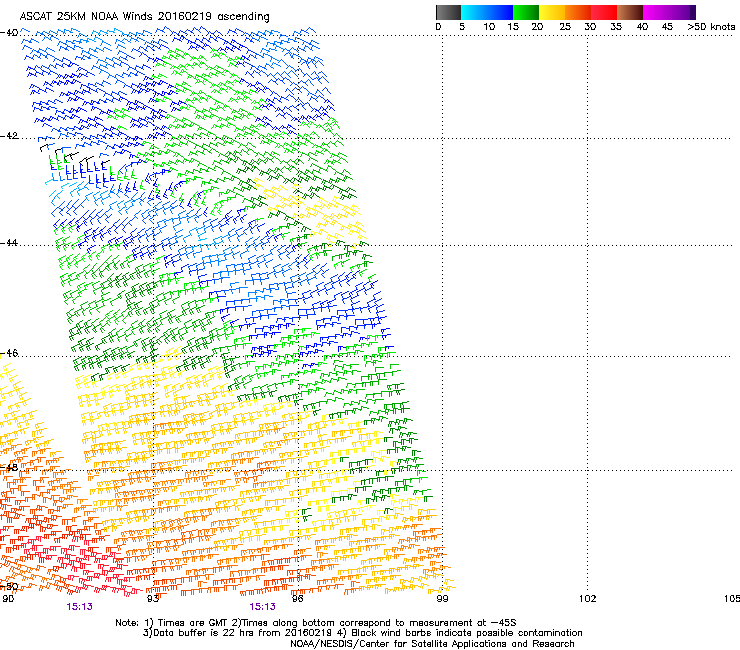
Task: Click the latitude label '-42'
Action: coord(9,136)
